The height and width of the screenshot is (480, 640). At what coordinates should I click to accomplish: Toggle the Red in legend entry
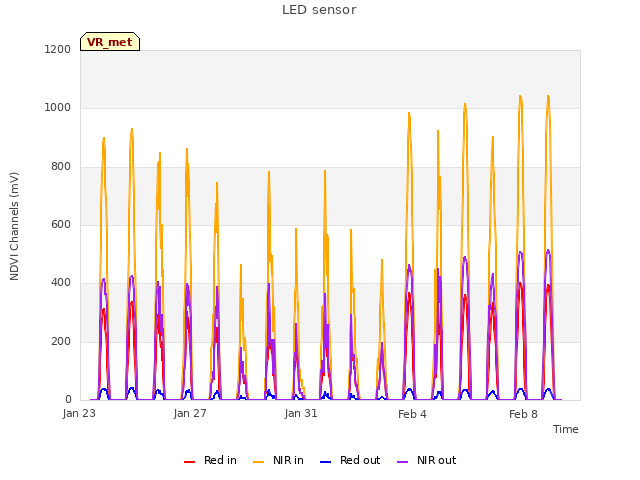coord(211,460)
